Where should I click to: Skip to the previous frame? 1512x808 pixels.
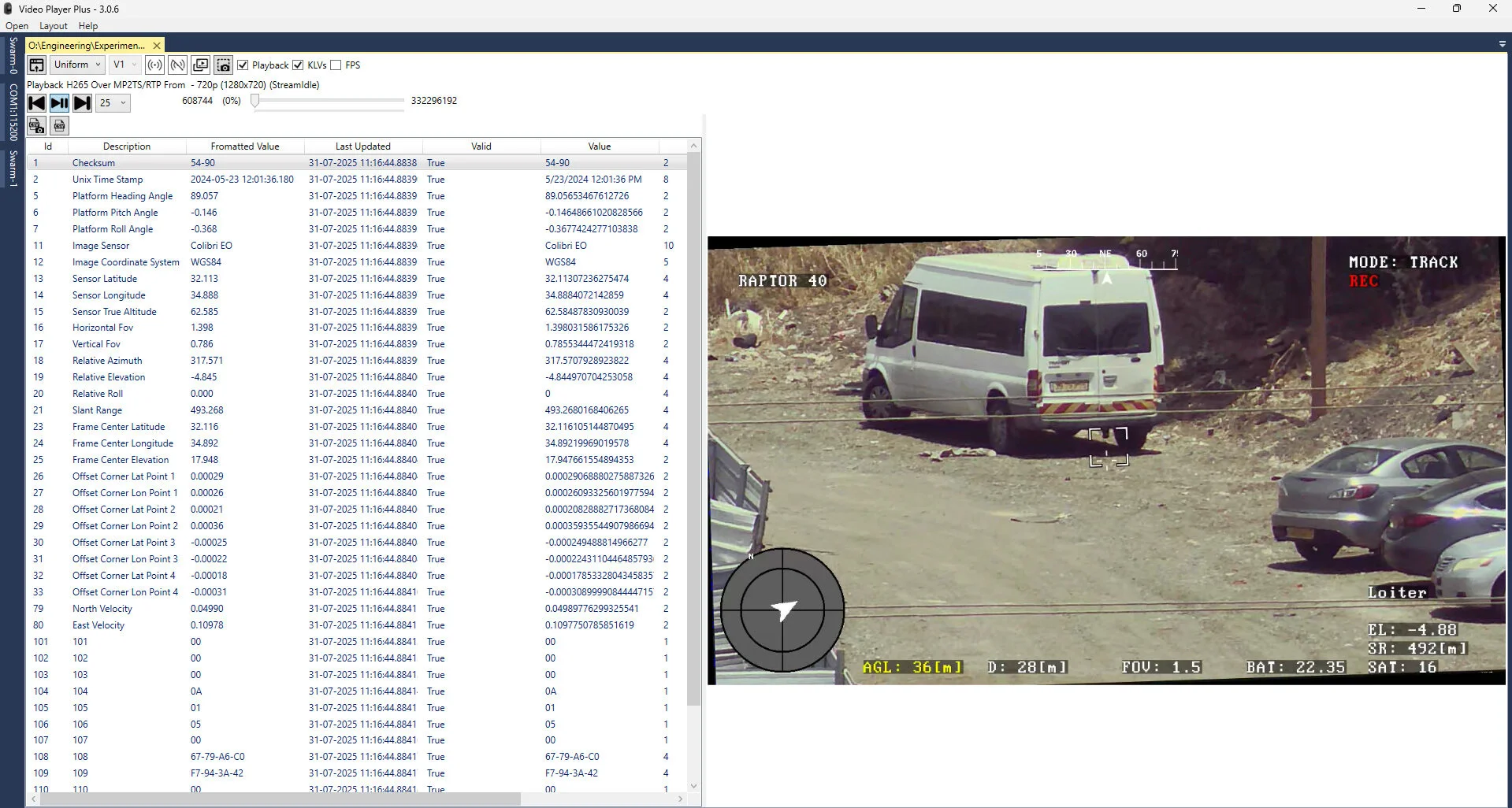pos(36,103)
